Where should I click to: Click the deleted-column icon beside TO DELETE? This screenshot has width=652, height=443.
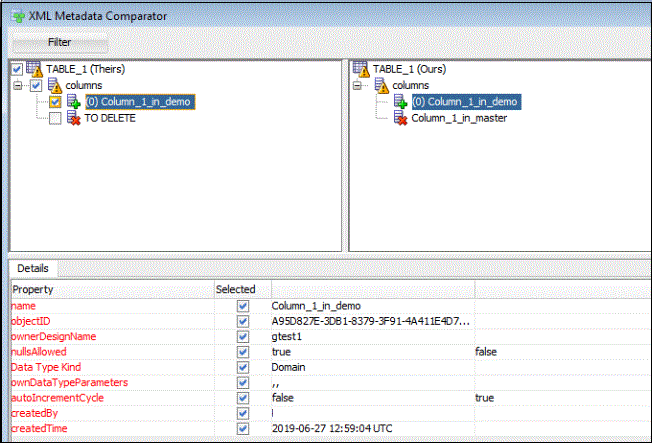pyautogui.click(x=74, y=118)
